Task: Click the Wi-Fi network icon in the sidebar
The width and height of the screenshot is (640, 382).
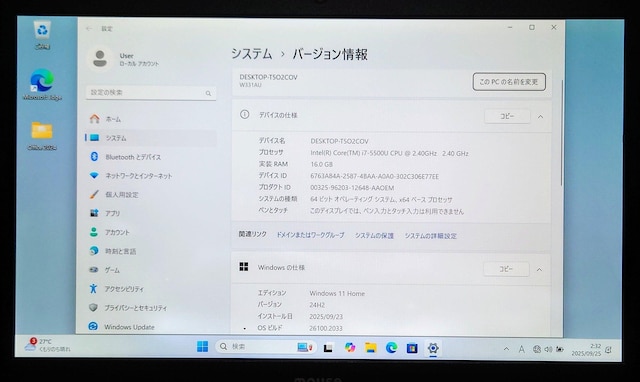Action: pyautogui.click(x=94, y=175)
